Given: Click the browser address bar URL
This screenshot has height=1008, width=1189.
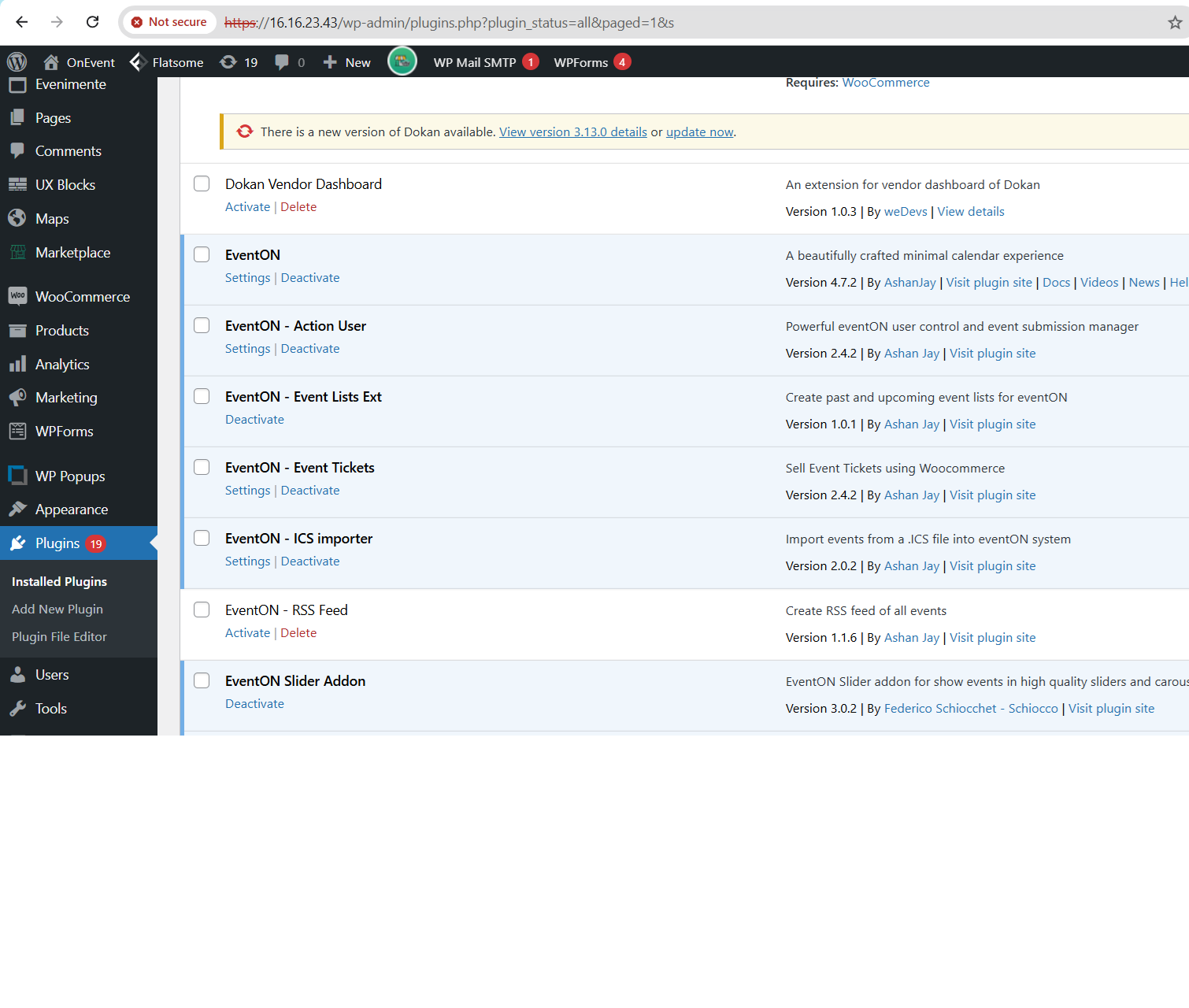Looking at the screenshot, I should [x=449, y=23].
